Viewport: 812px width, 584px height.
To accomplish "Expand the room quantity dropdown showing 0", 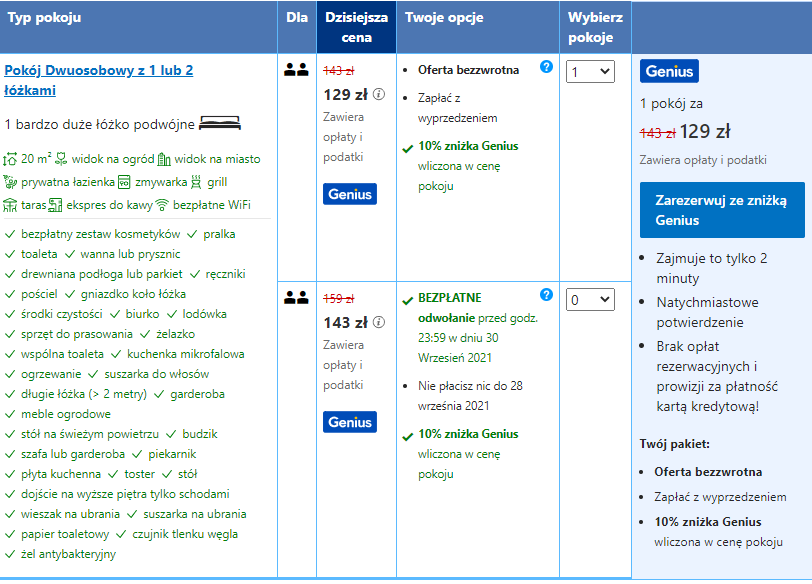I will point(590,299).
